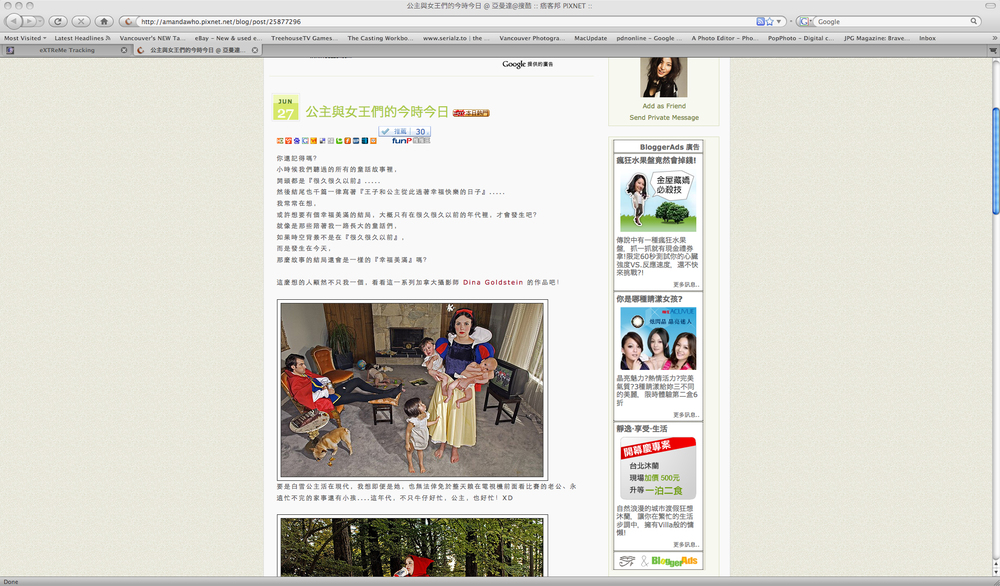Close the eXTReMe Tracking tab

click(x=124, y=50)
